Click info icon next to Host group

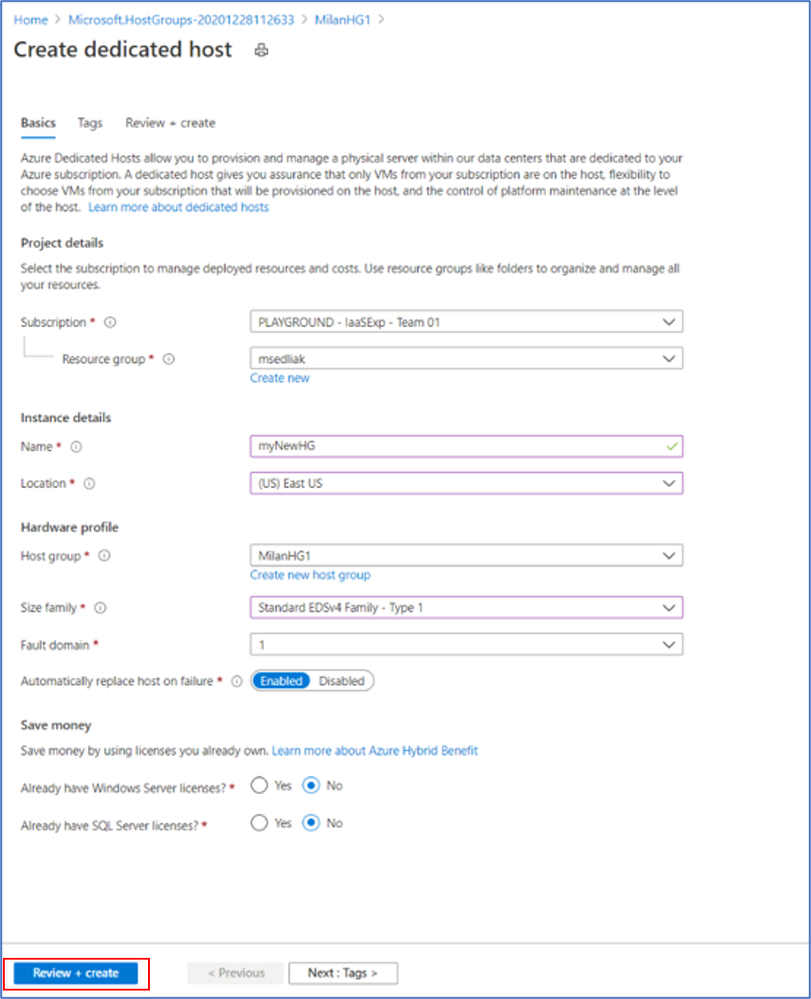(105, 556)
